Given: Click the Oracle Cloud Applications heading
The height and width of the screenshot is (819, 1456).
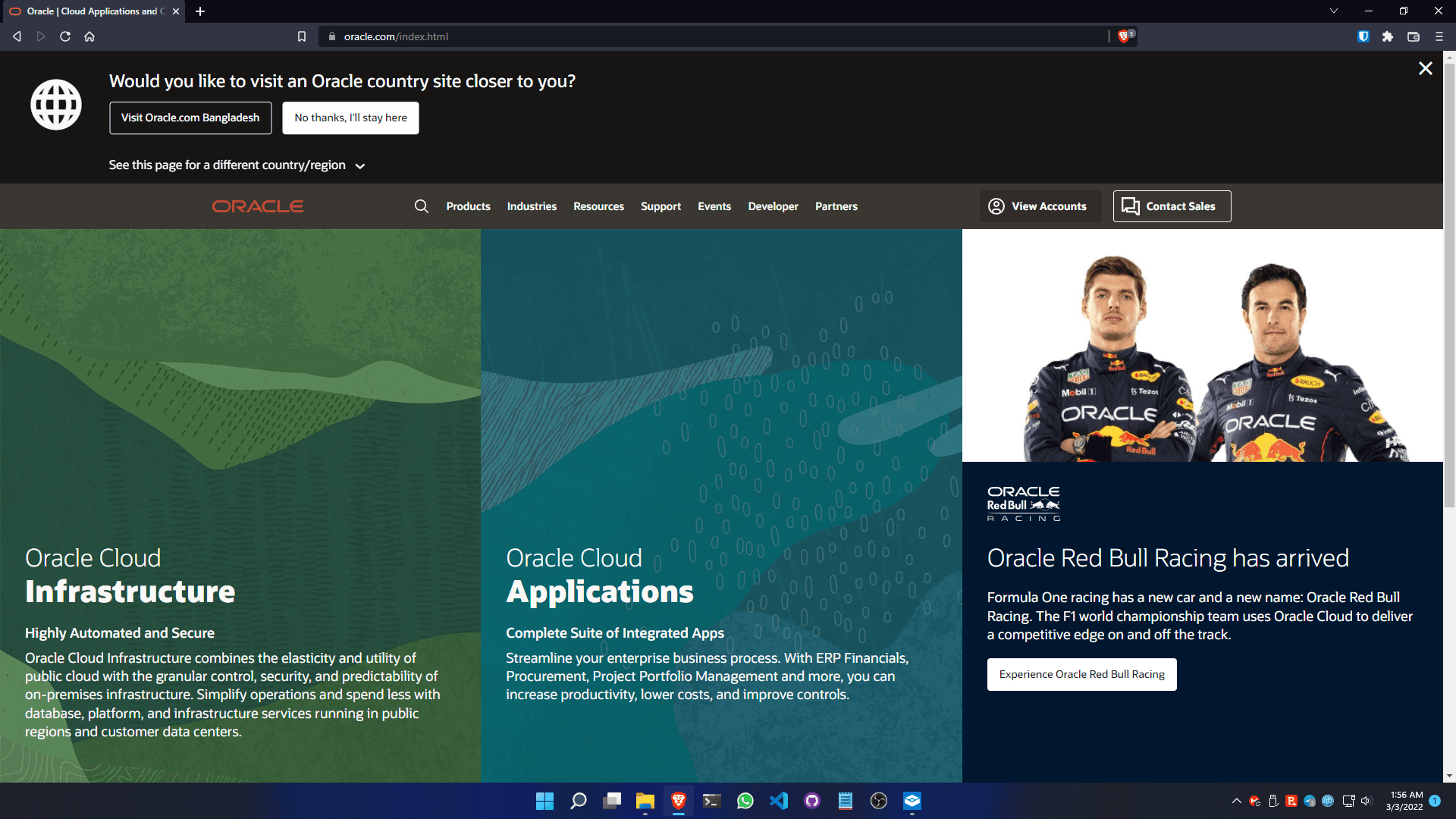Looking at the screenshot, I should coord(600,576).
